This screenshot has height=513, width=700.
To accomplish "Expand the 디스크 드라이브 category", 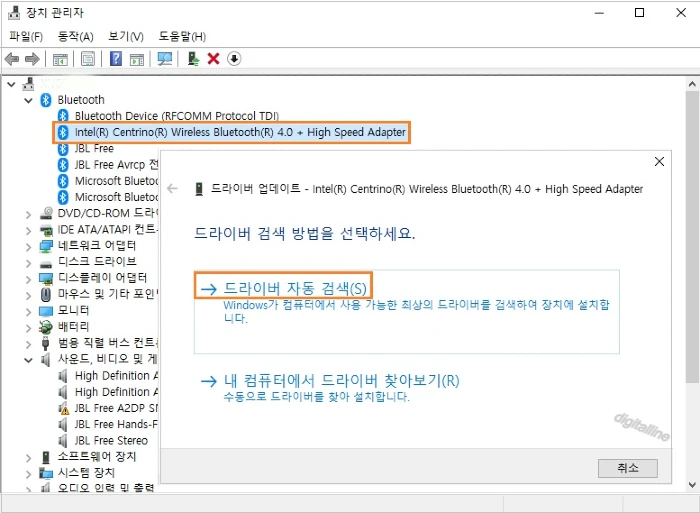I will (x=28, y=263).
